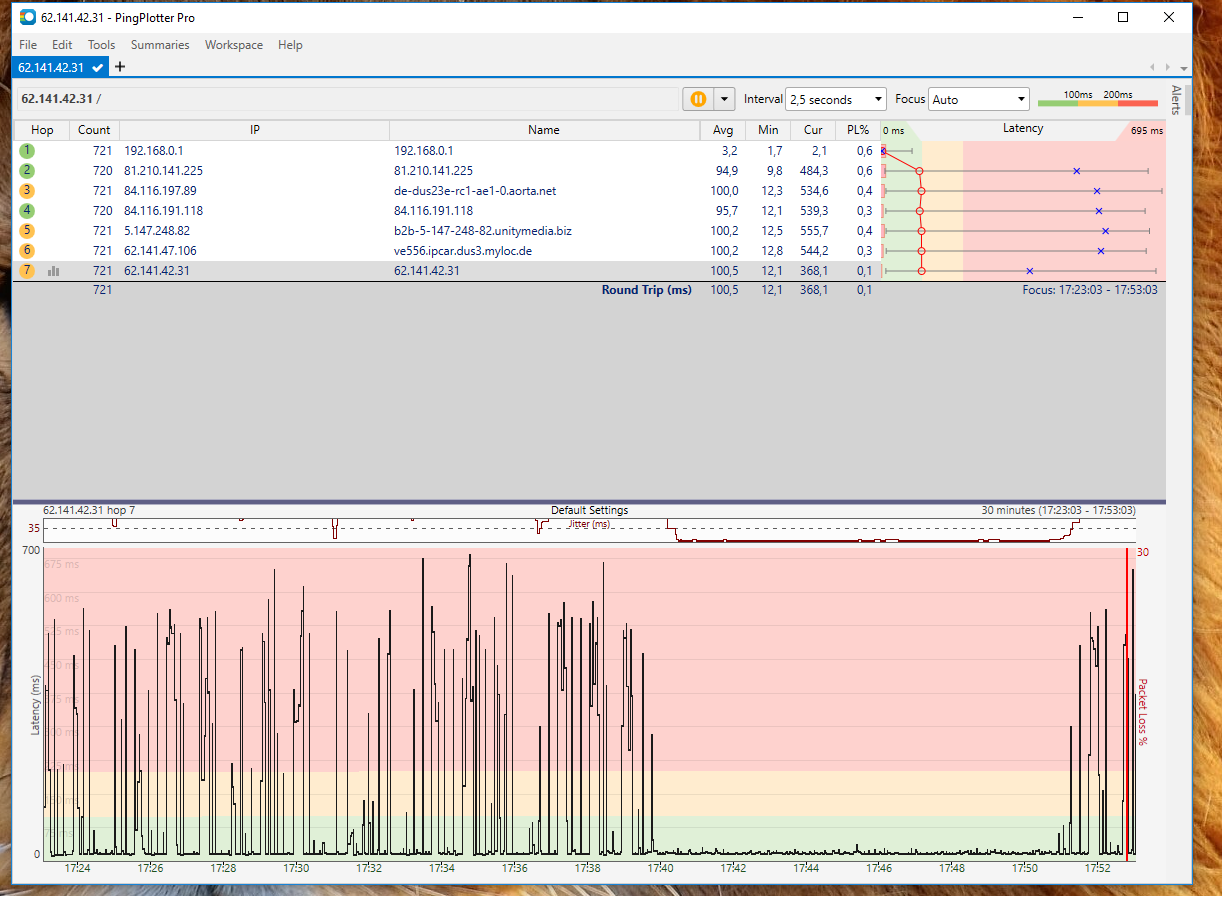Screen dimensions: 1222x922
Task: Select the 62.141.42.31 target tab
Action: tap(60, 67)
